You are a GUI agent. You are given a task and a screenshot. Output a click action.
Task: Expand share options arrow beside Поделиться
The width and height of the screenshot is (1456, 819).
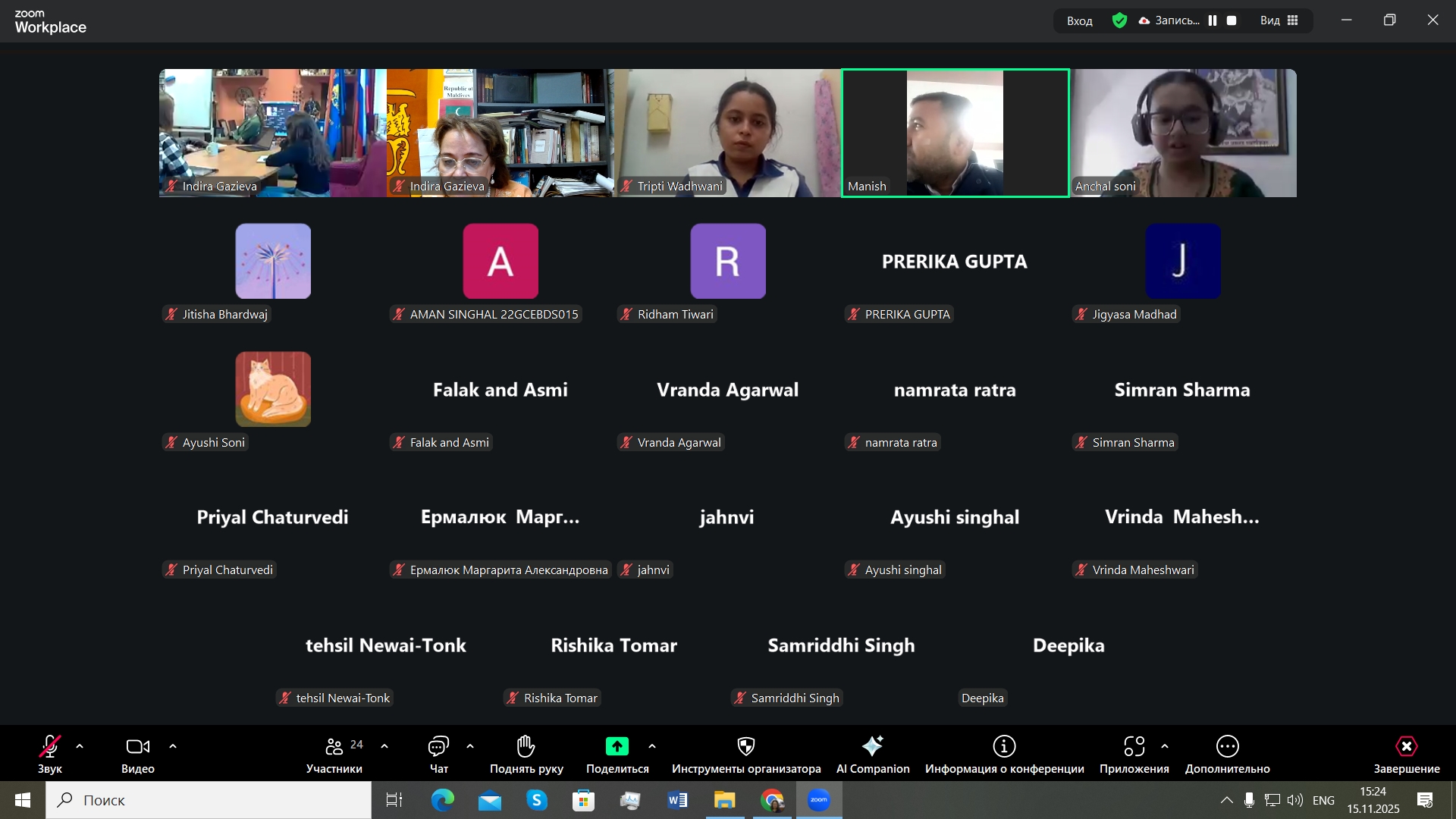point(652,747)
